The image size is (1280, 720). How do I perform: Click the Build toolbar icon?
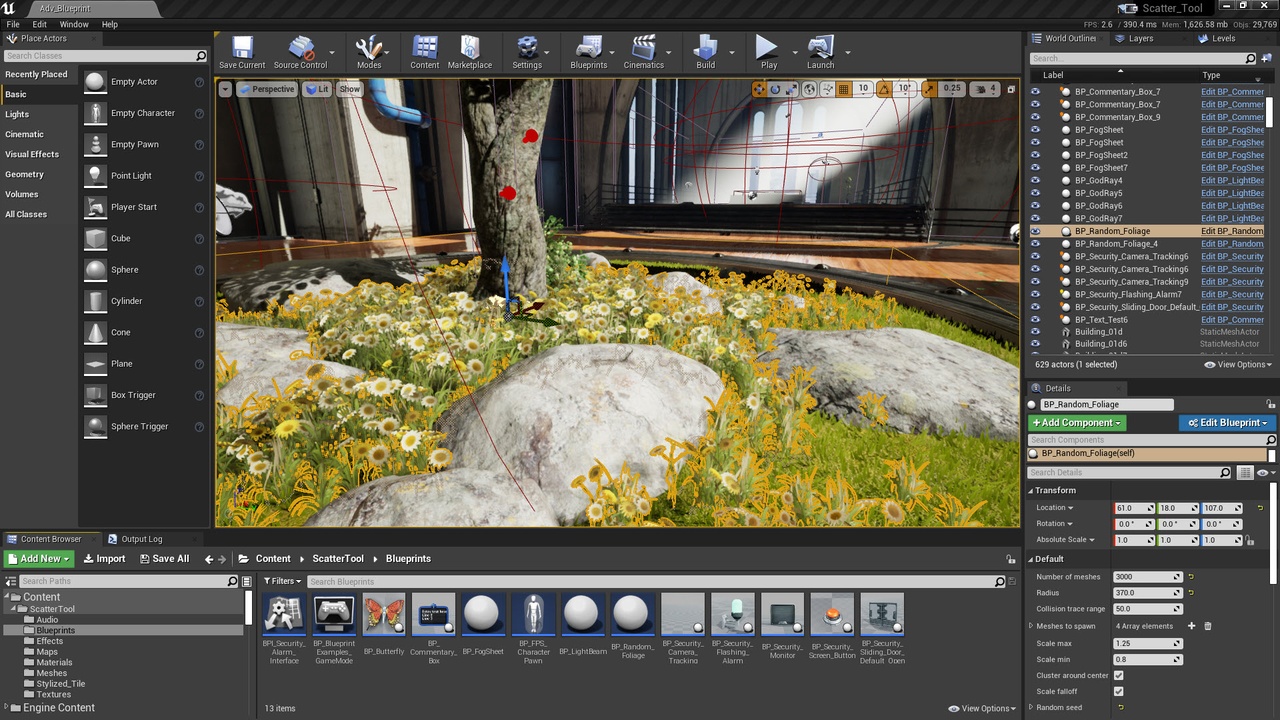pos(706,52)
